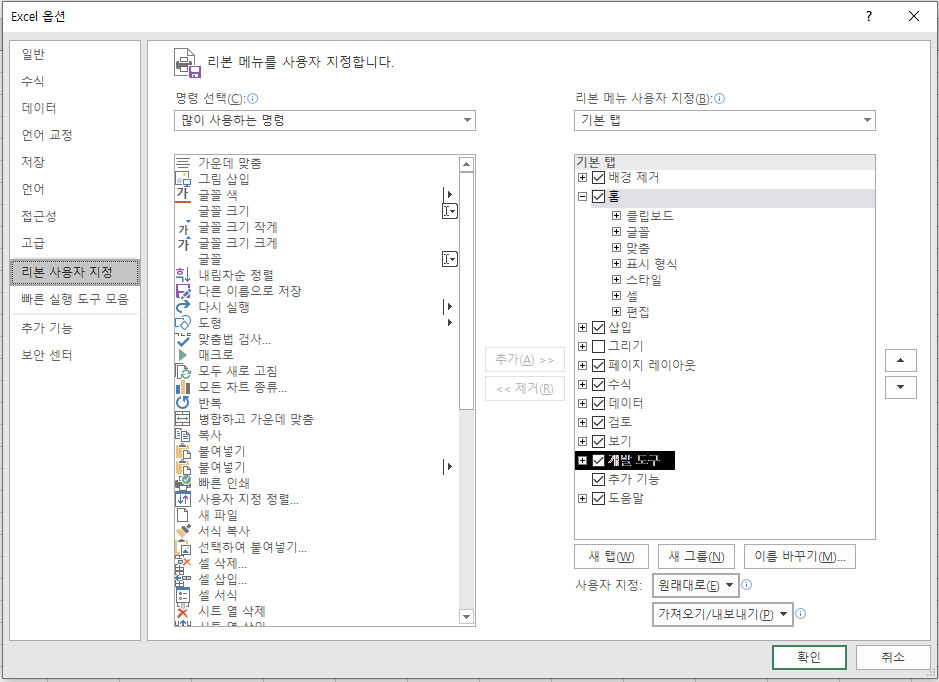Toggle the 데이터 tab checkbox
This screenshot has width=939, height=682.
(x=598, y=404)
